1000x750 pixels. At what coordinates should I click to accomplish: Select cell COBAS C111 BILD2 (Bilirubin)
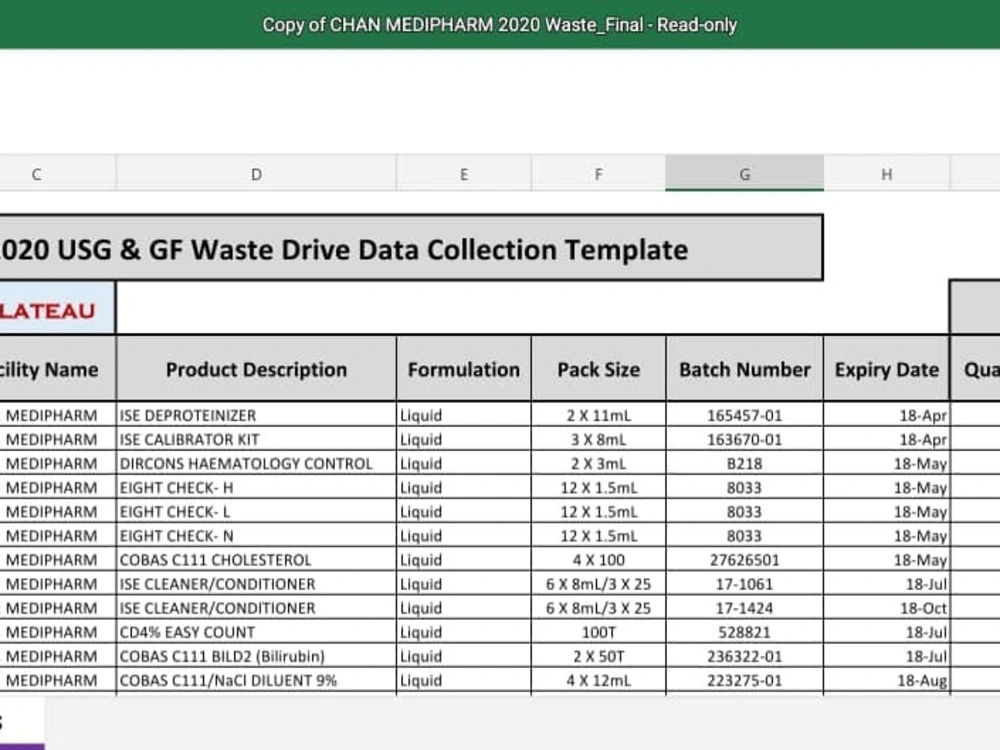[x=256, y=656]
